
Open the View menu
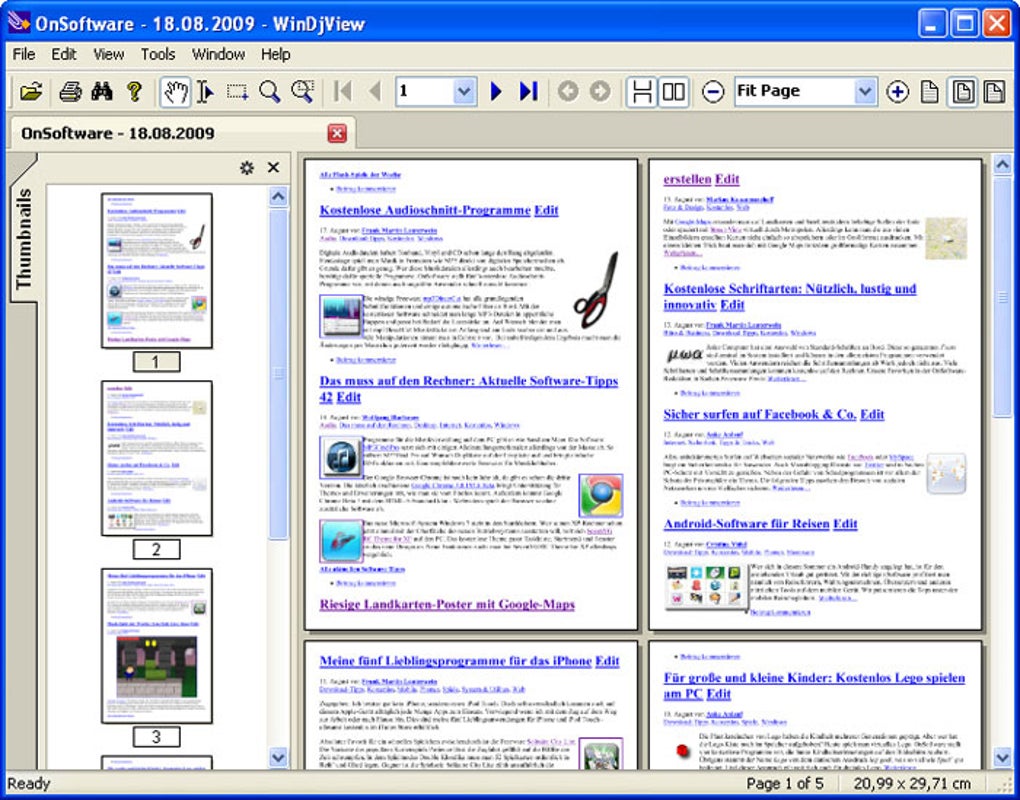tap(108, 54)
